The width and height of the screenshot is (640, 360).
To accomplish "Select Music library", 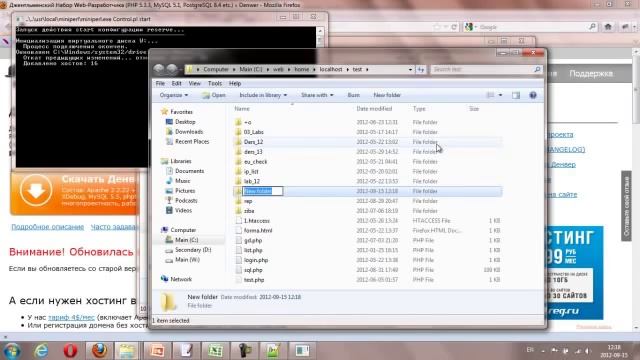I will tap(182, 181).
